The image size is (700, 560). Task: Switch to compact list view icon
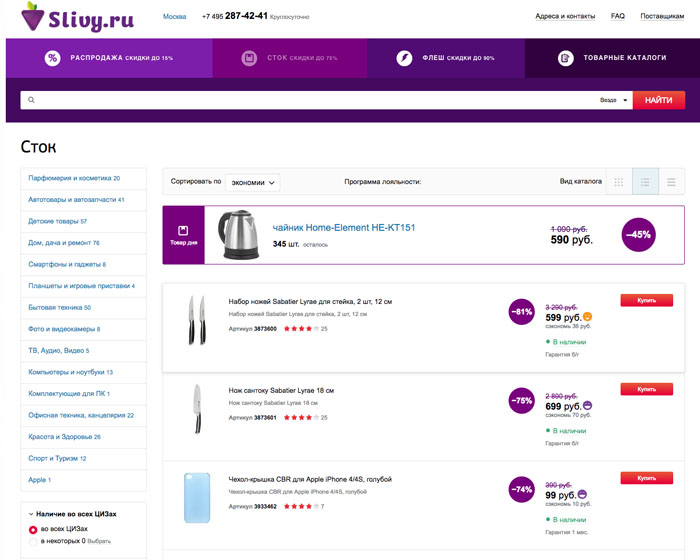[671, 182]
